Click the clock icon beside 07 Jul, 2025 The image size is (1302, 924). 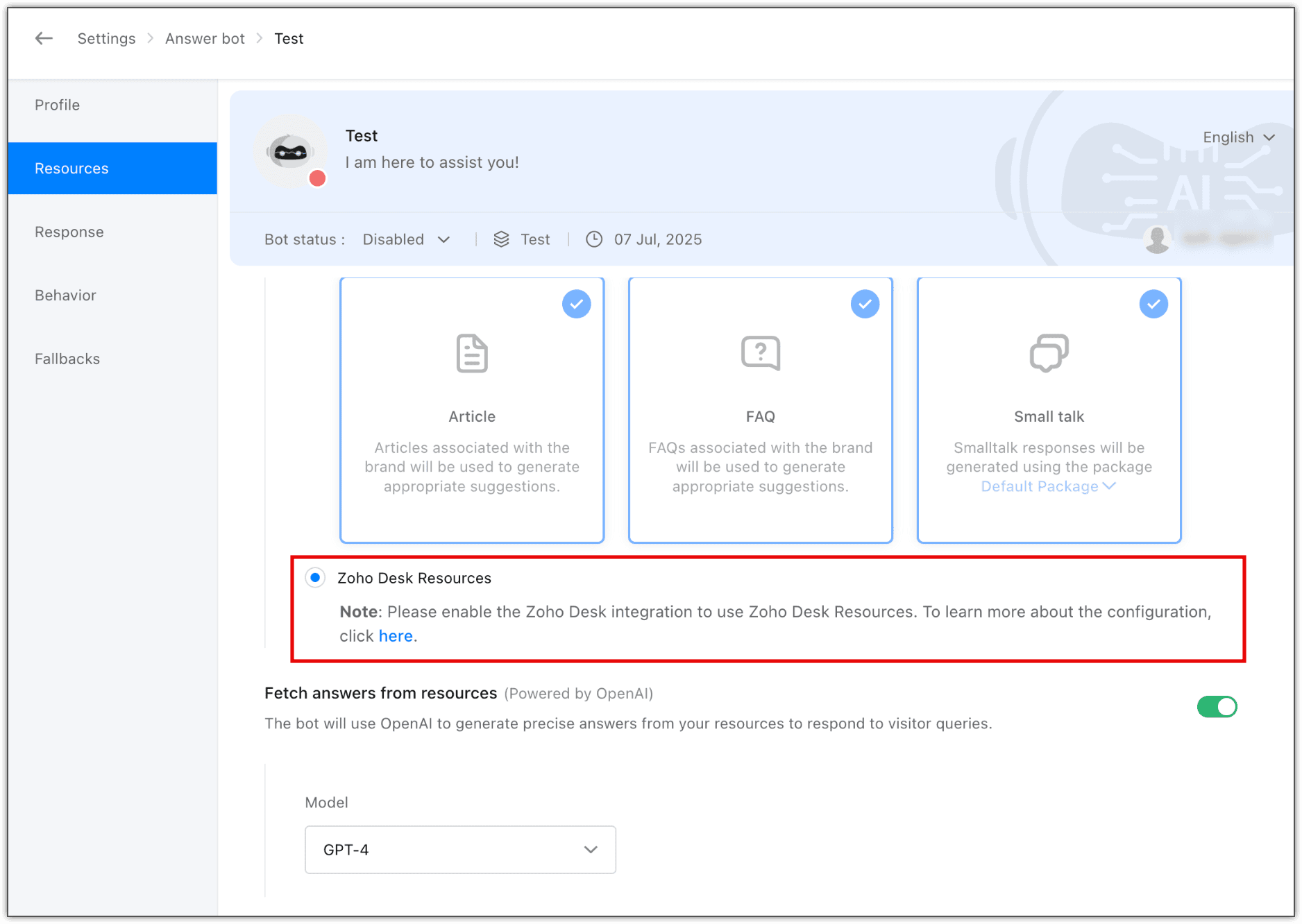pos(594,239)
